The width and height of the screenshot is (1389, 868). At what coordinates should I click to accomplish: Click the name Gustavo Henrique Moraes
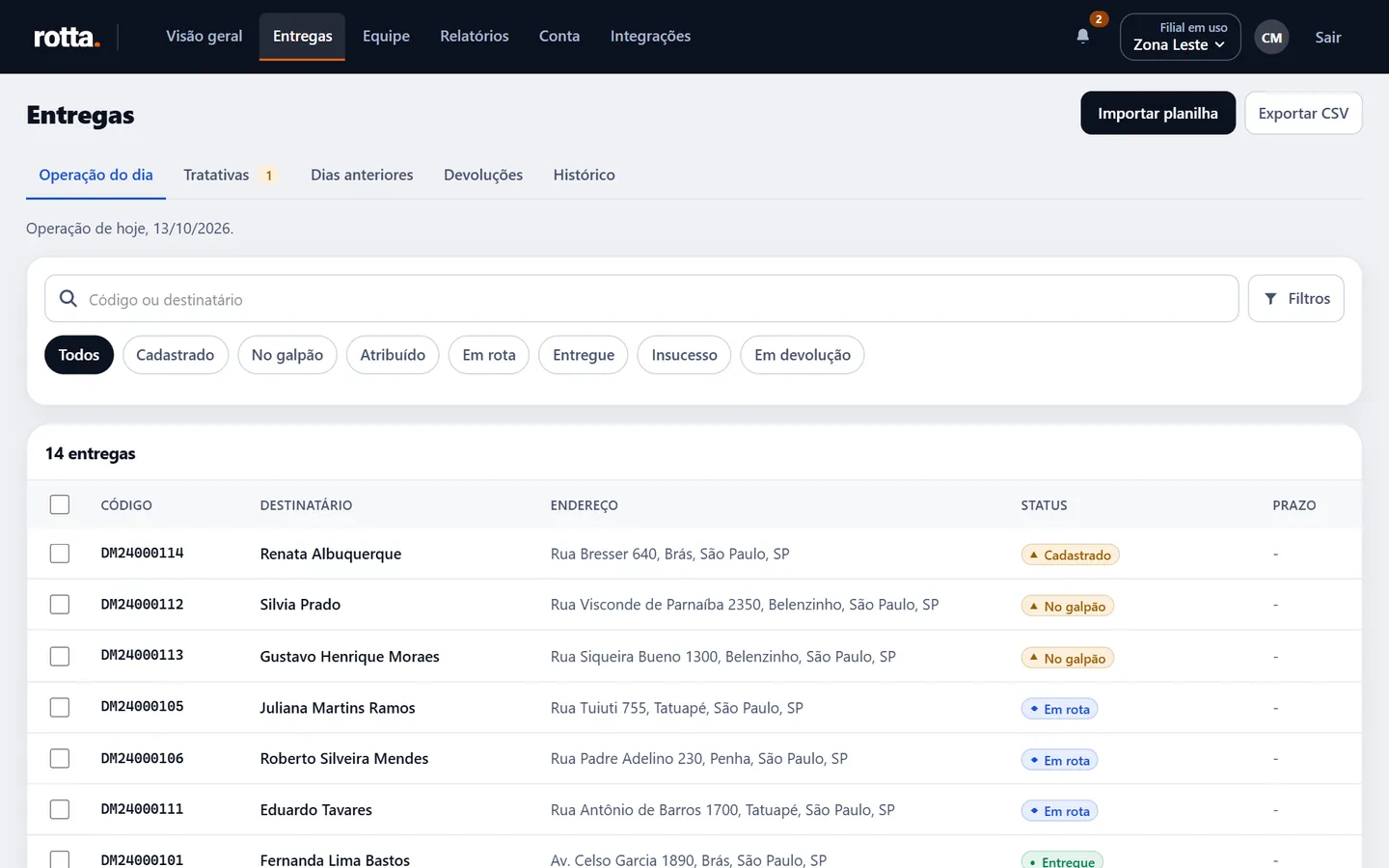pos(349,656)
